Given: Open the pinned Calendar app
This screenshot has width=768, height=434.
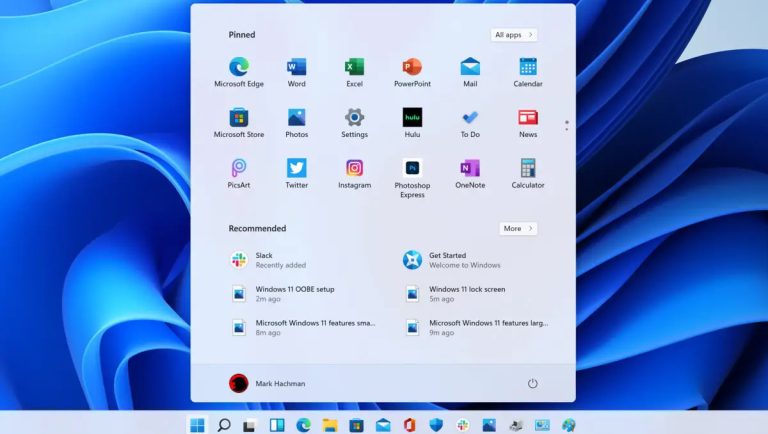Looking at the screenshot, I should coord(528,72).
